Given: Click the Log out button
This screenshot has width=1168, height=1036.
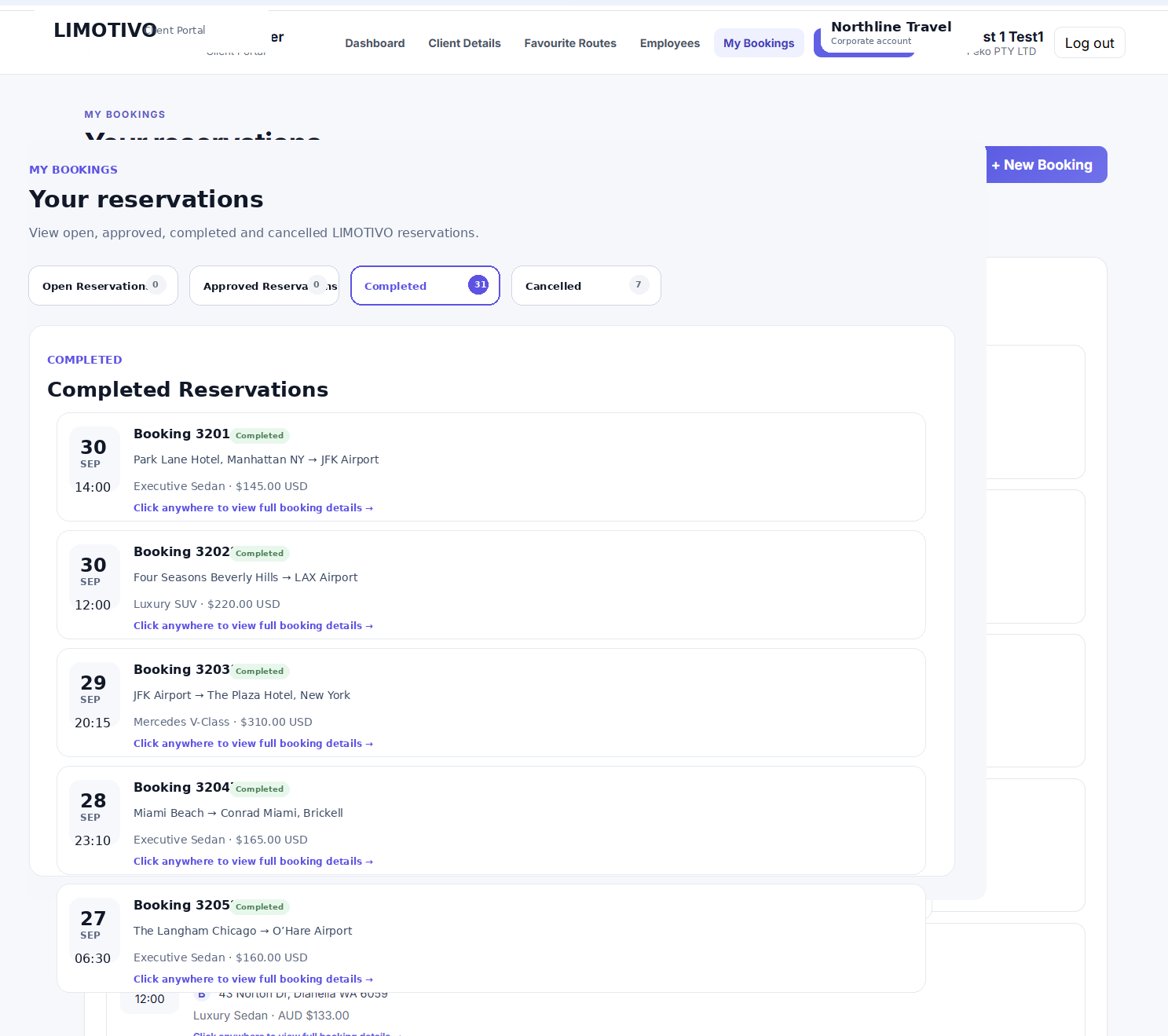Looking at the screenshot, I should (x=1089, y=43).
